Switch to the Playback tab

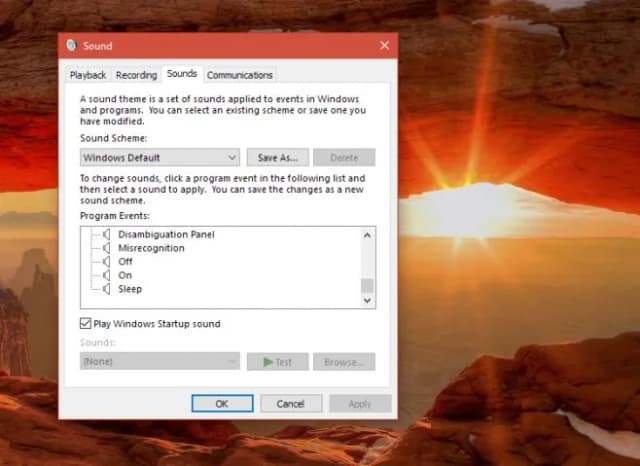tap(88, 75)
